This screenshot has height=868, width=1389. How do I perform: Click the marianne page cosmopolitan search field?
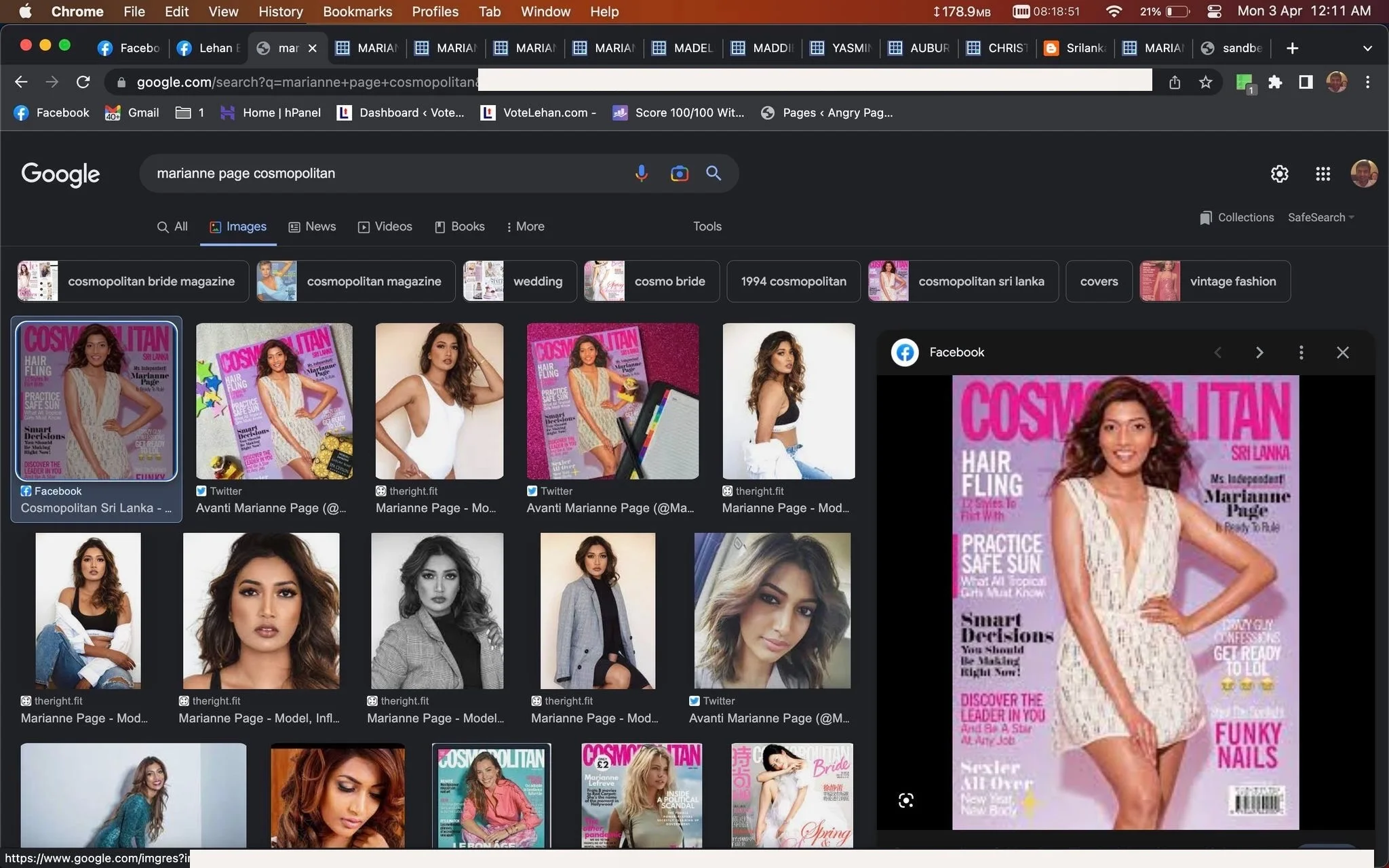tap(387, 174)
